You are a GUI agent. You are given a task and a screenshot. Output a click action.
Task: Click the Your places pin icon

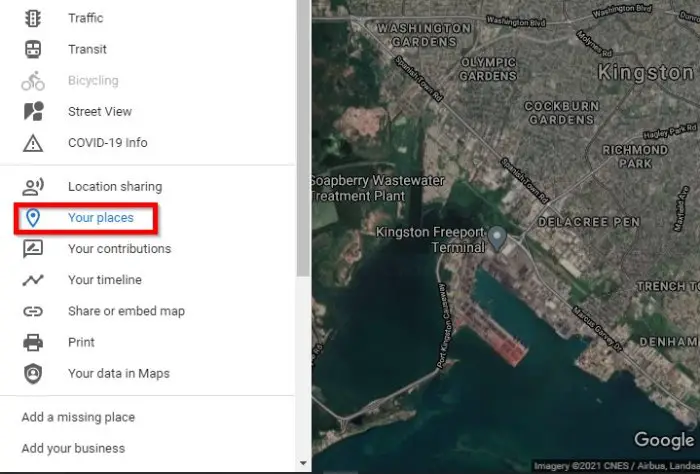[x=33, y=218]
